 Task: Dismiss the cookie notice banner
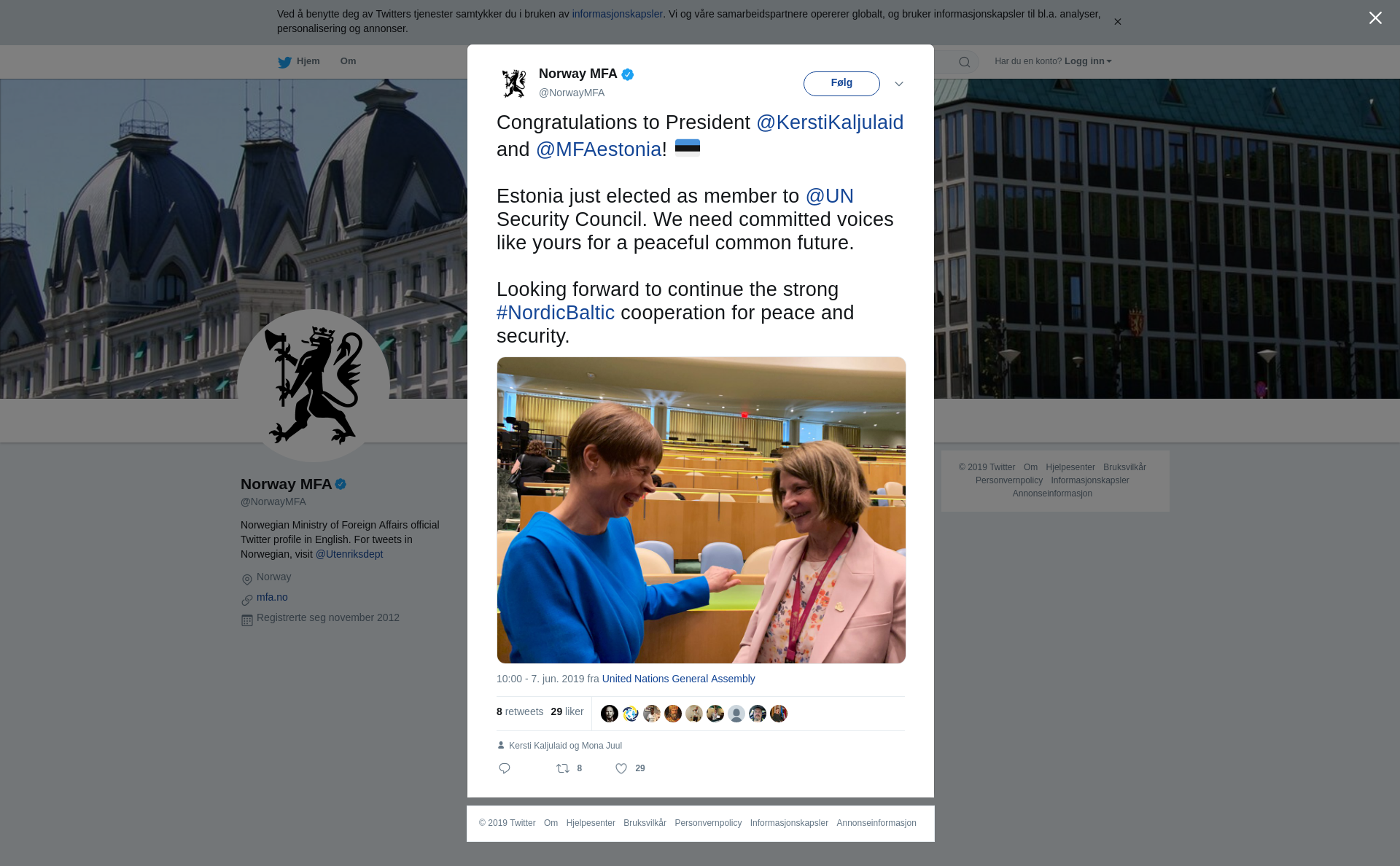[x=1117, y=22]
